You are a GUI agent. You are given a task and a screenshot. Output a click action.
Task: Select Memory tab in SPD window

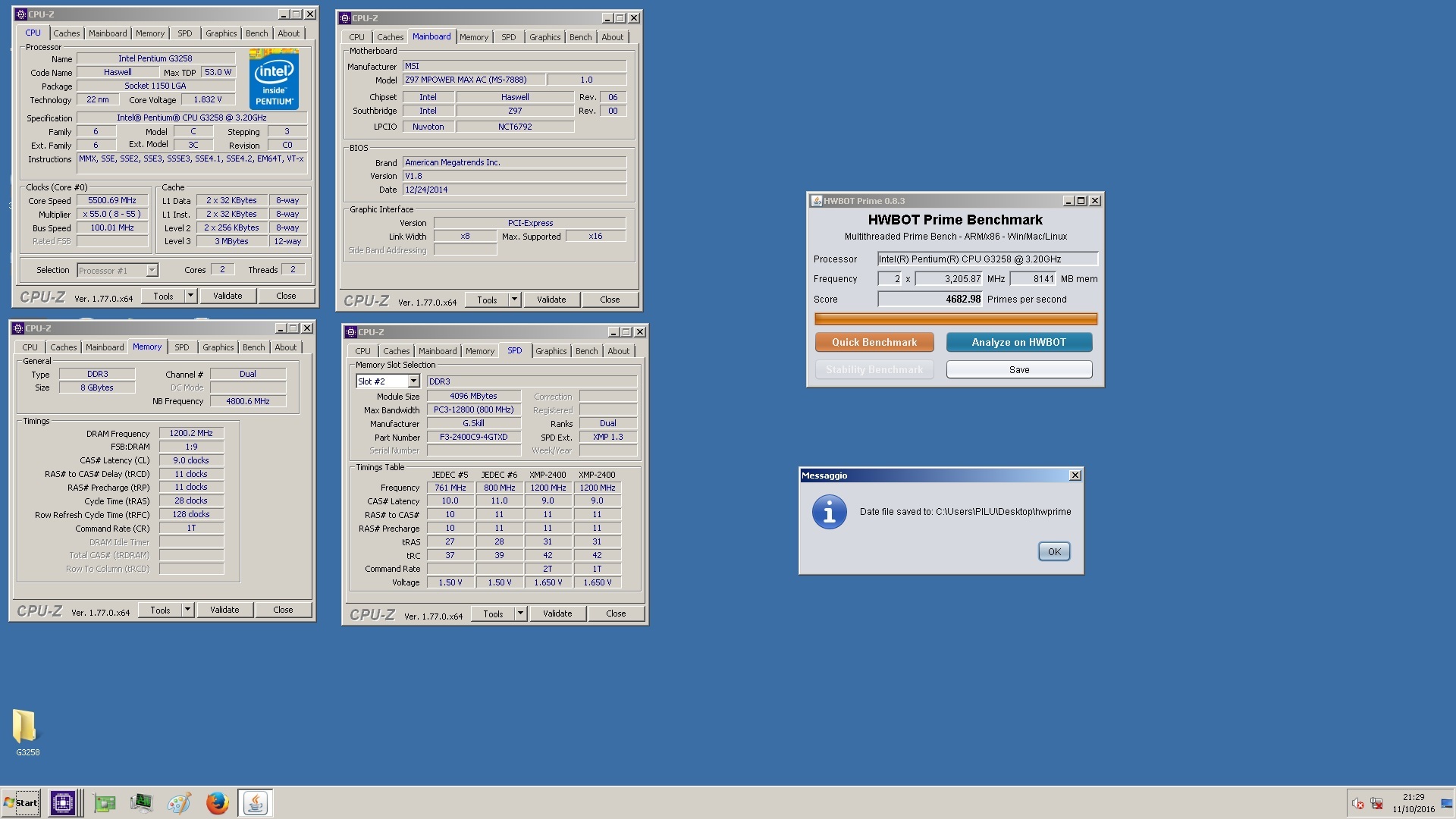(479, 351)
